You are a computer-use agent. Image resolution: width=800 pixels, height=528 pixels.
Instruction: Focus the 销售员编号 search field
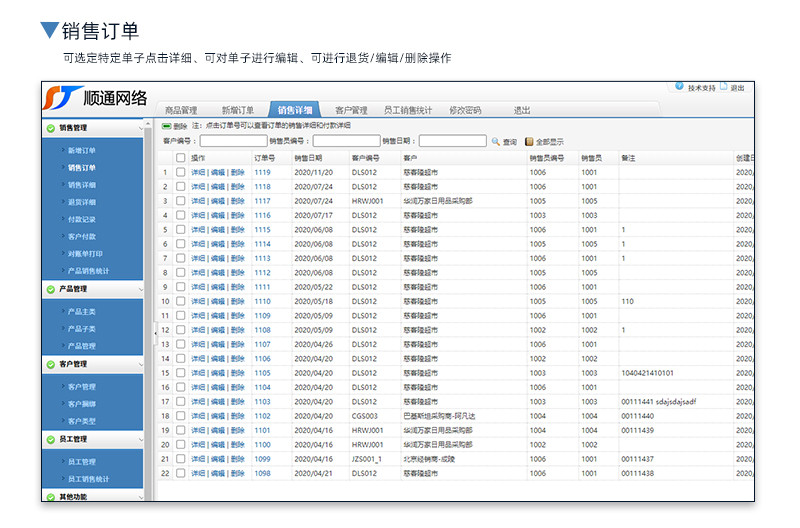[346, 141]
